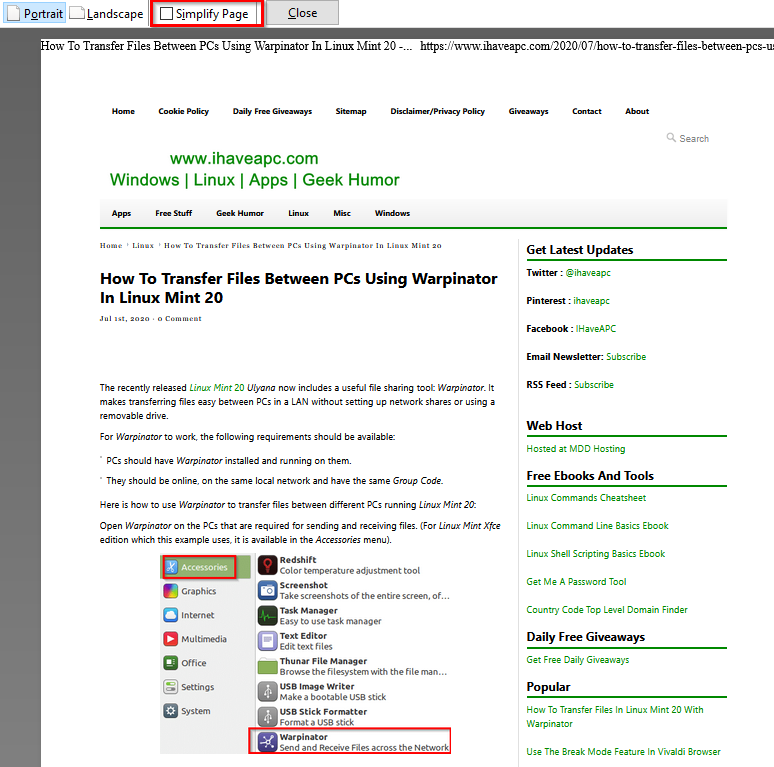Click the Get Latest Updates heading
This screenshot has width=774, height=767.
click(x=580, y=250)
